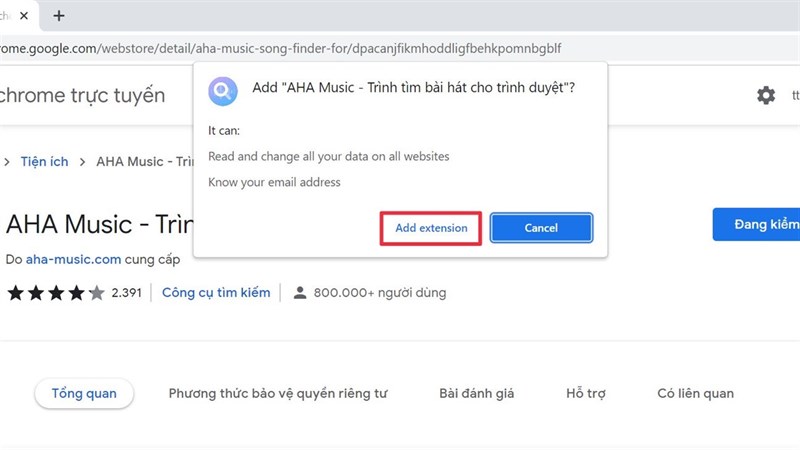
Task: Open the Tiện ích breadcrumb link
Action: (44, 161)
